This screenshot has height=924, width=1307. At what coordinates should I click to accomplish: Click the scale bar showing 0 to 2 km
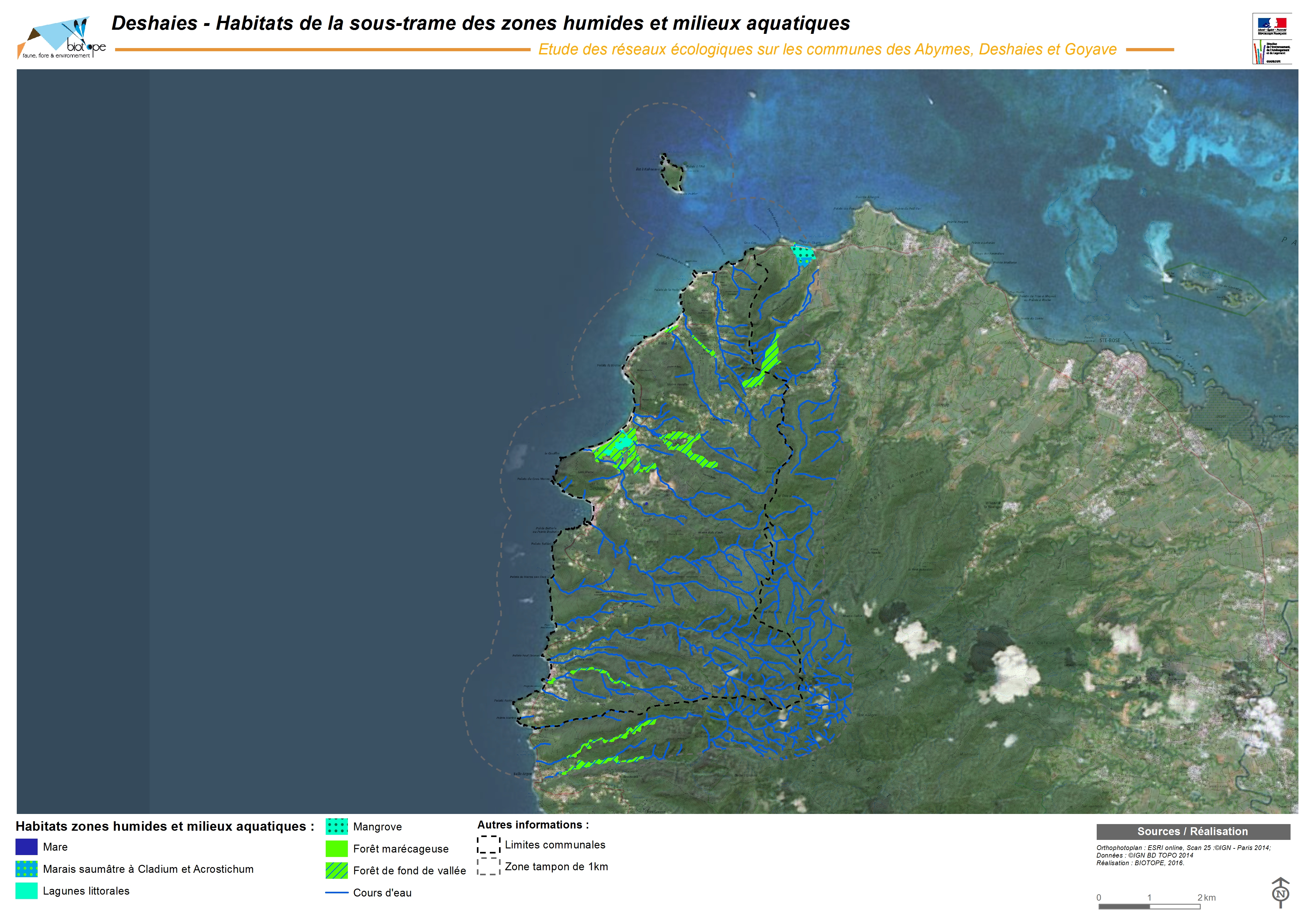pos(1150,906)
